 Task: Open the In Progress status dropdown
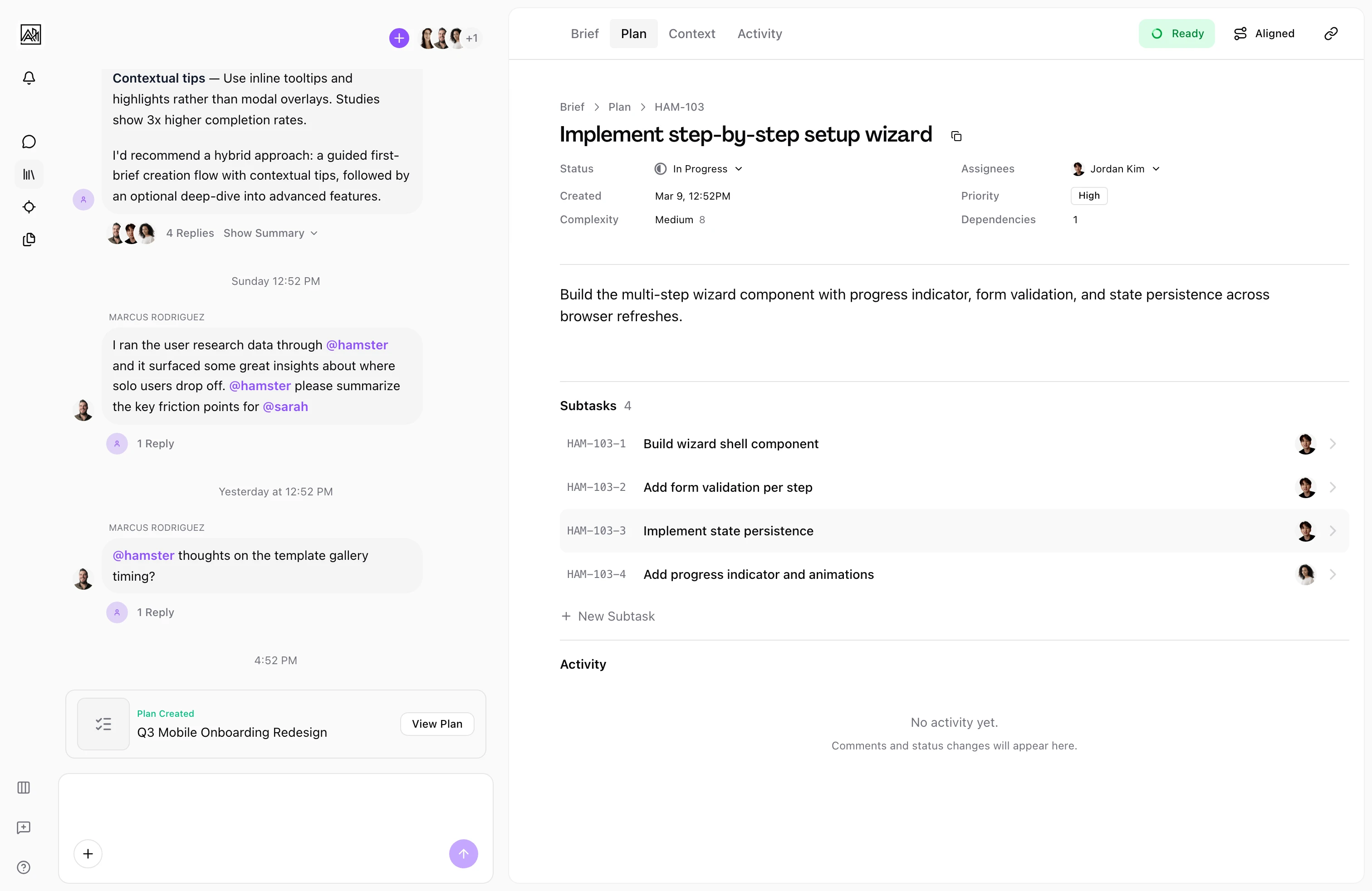699,169
